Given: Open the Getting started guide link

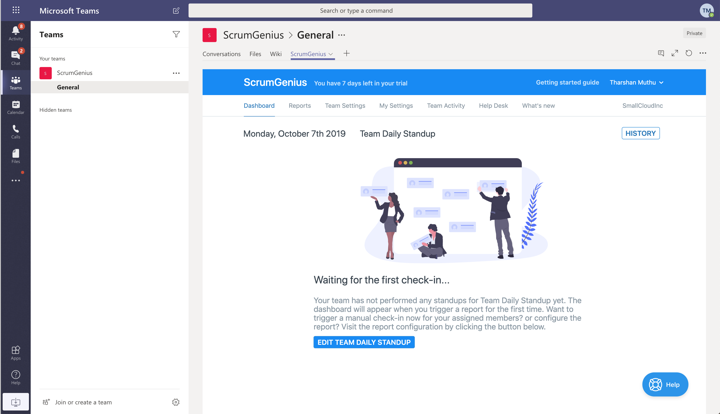Looking at the screenshot, I should (567, 83).
